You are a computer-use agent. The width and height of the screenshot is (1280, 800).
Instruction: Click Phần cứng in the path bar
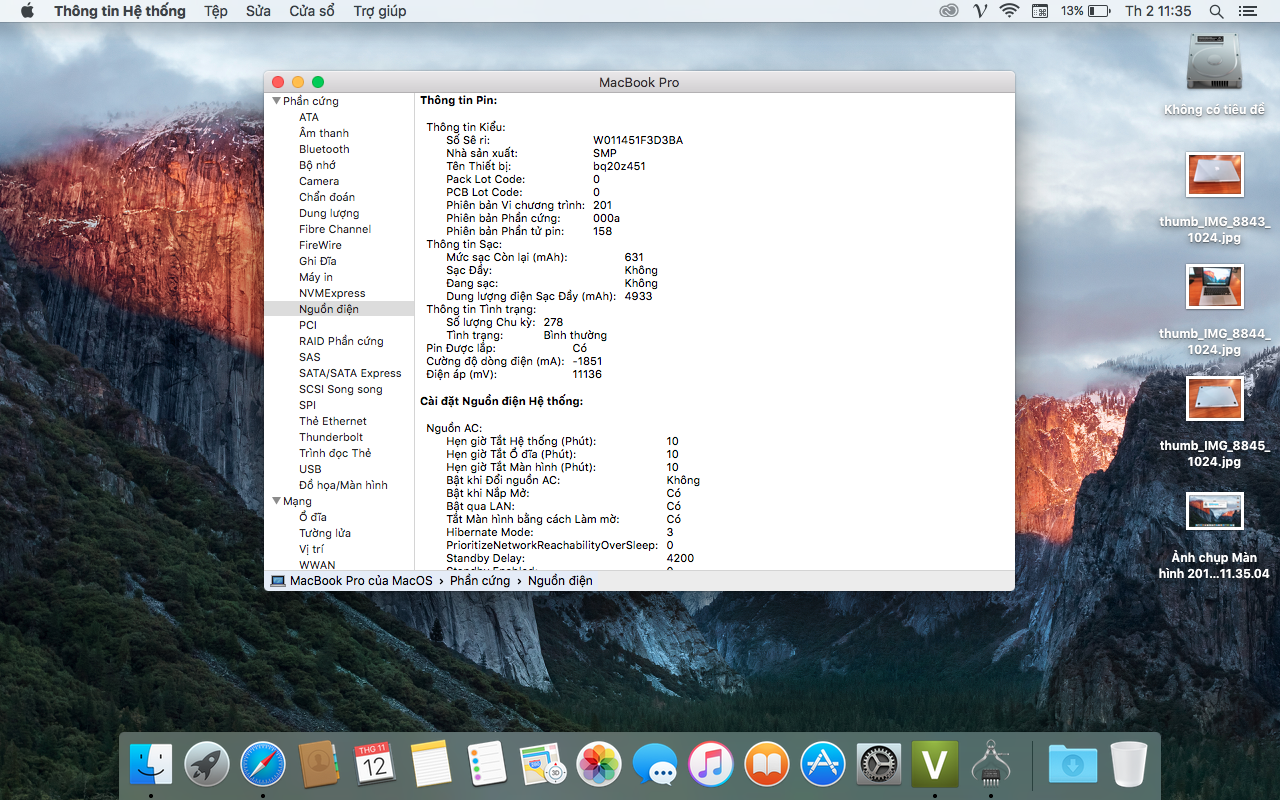(x=480, y=581)
